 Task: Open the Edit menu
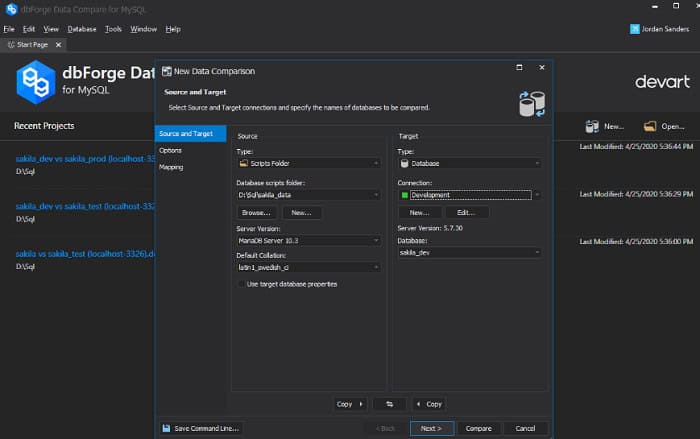click(29, 29)
